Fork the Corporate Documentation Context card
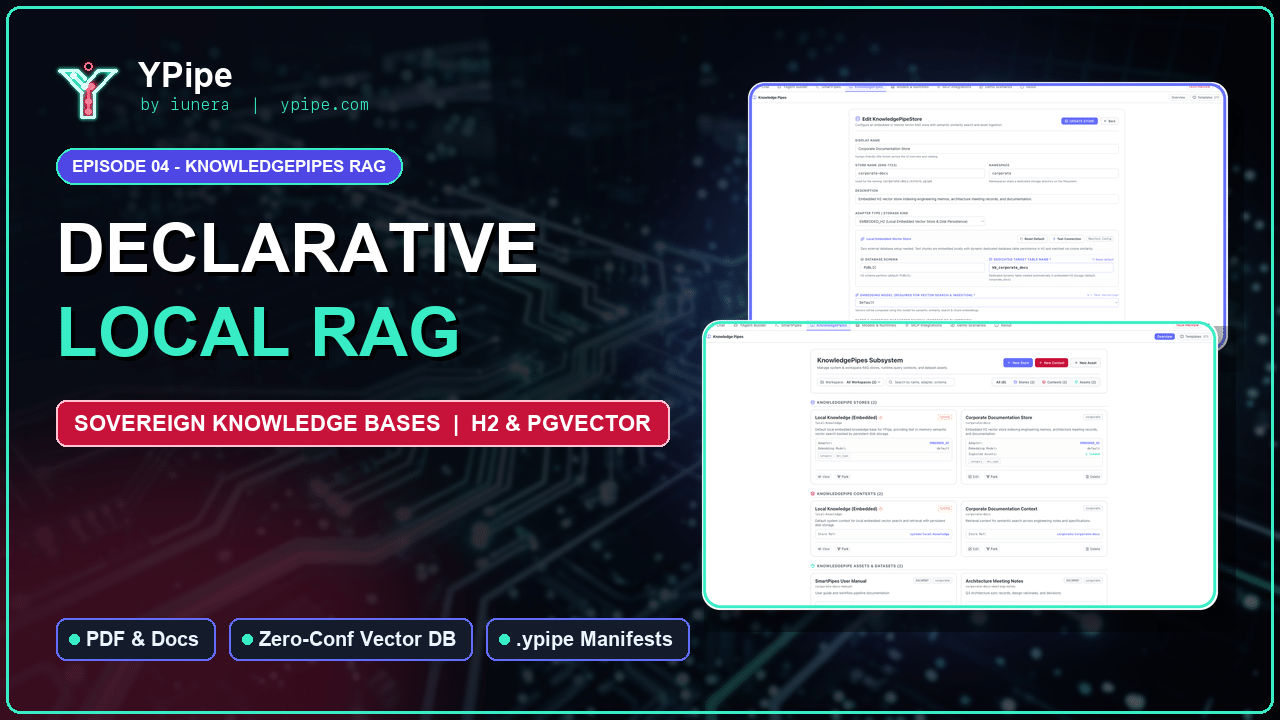The height and width of the screenshot is (720, 1280). point(992,549)
